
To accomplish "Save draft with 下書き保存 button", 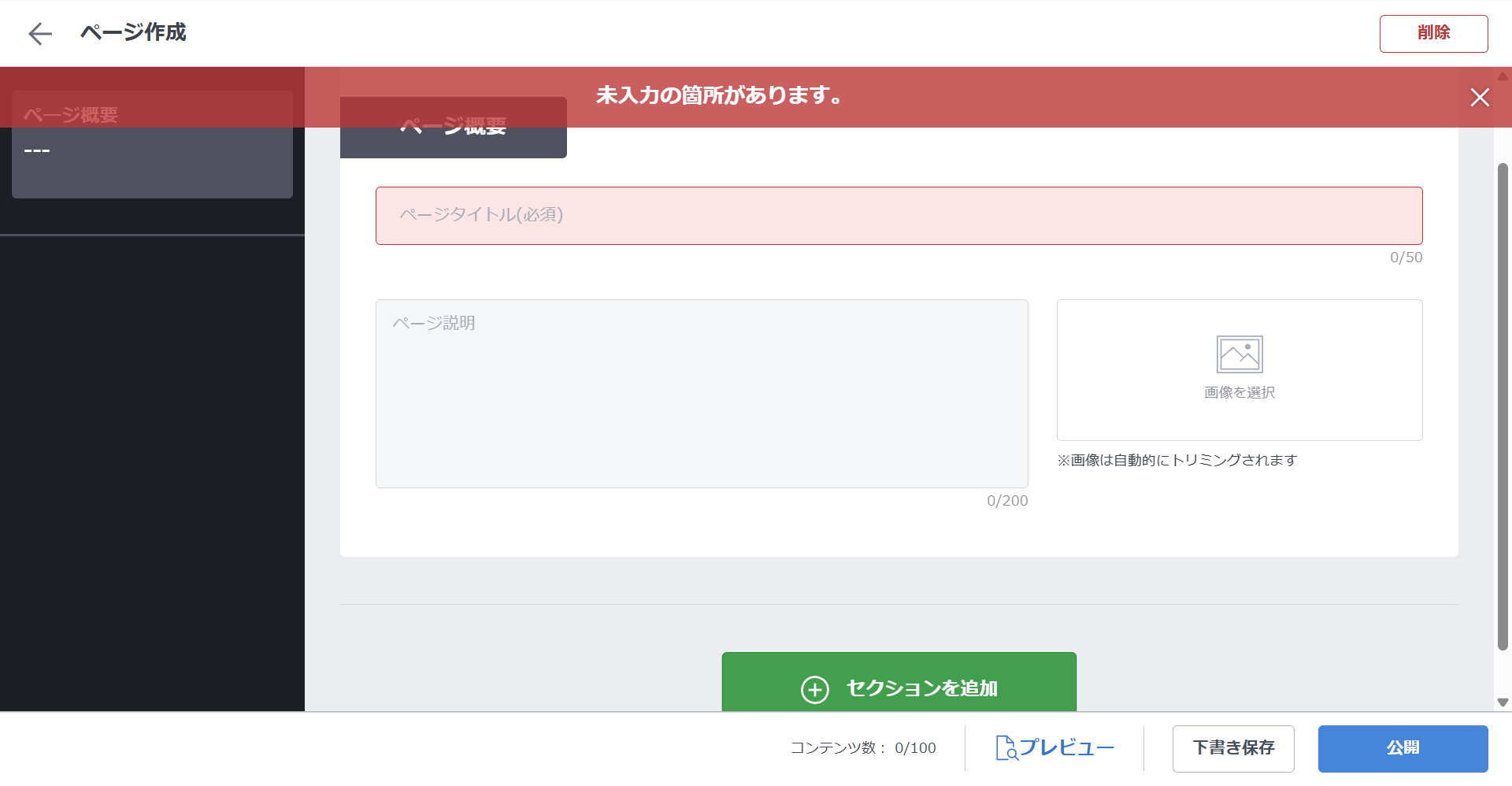I will click(1232, 748).
